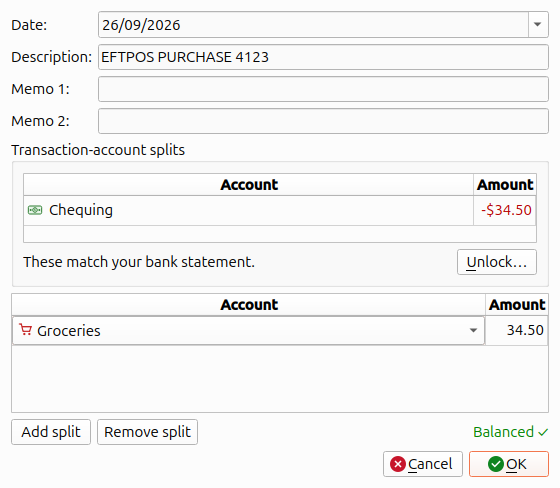Viewport: 560px width, 488px height.
Task: Expand the Groceries account dropdown
Action: click(x=473, y=330)
